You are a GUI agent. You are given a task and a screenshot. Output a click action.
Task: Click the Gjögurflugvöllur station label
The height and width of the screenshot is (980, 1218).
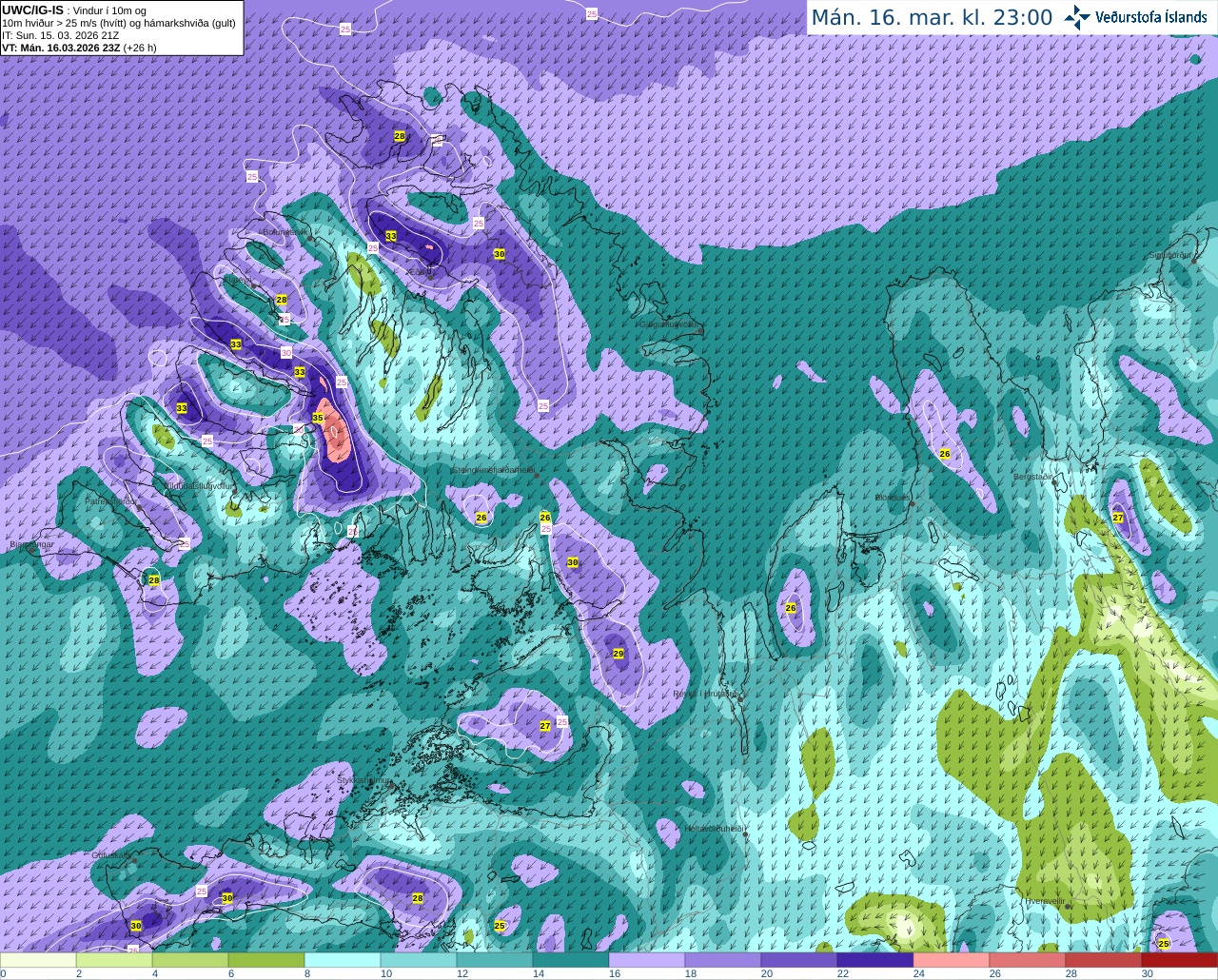coord(669,324)
